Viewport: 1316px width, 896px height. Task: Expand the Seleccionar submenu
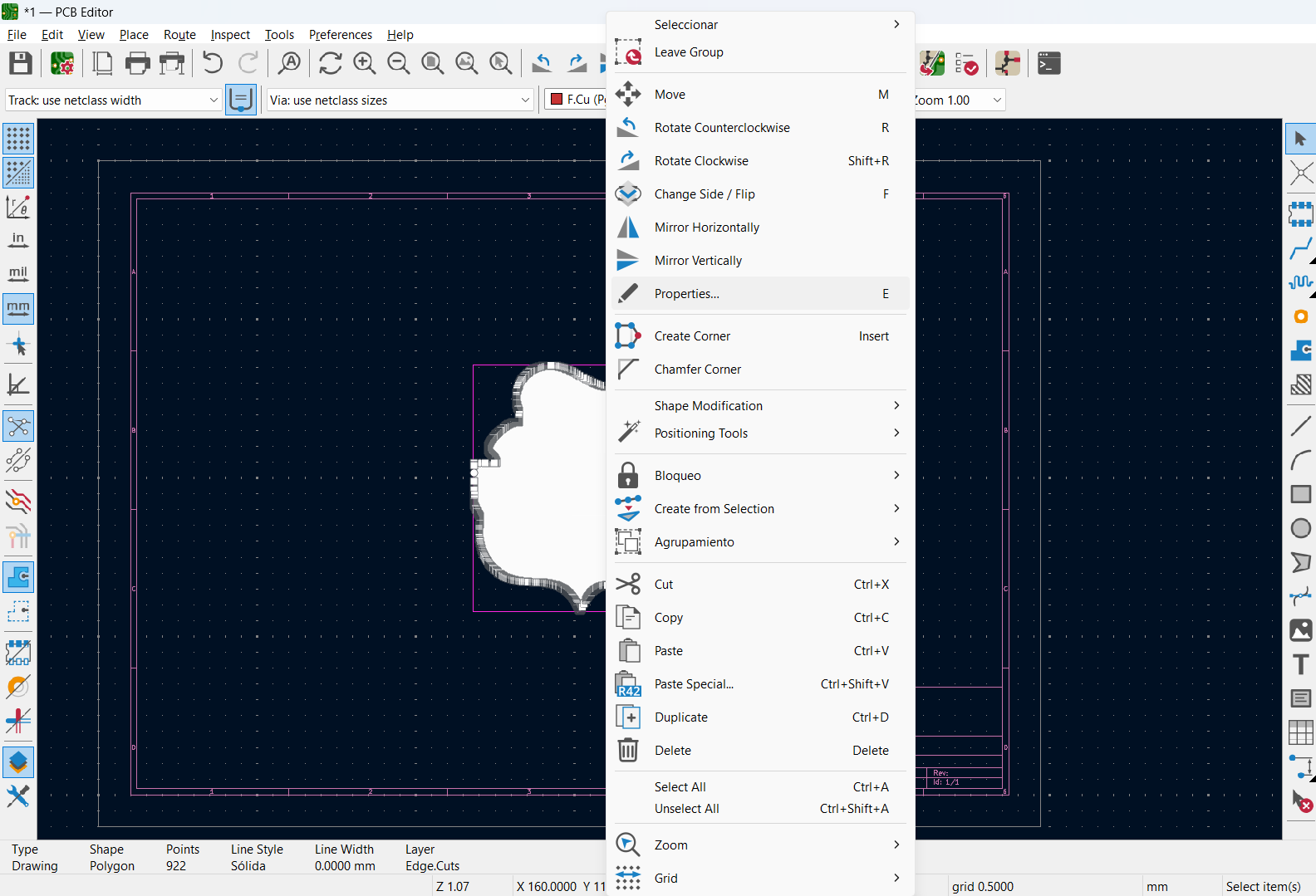(x=760, y=25)
